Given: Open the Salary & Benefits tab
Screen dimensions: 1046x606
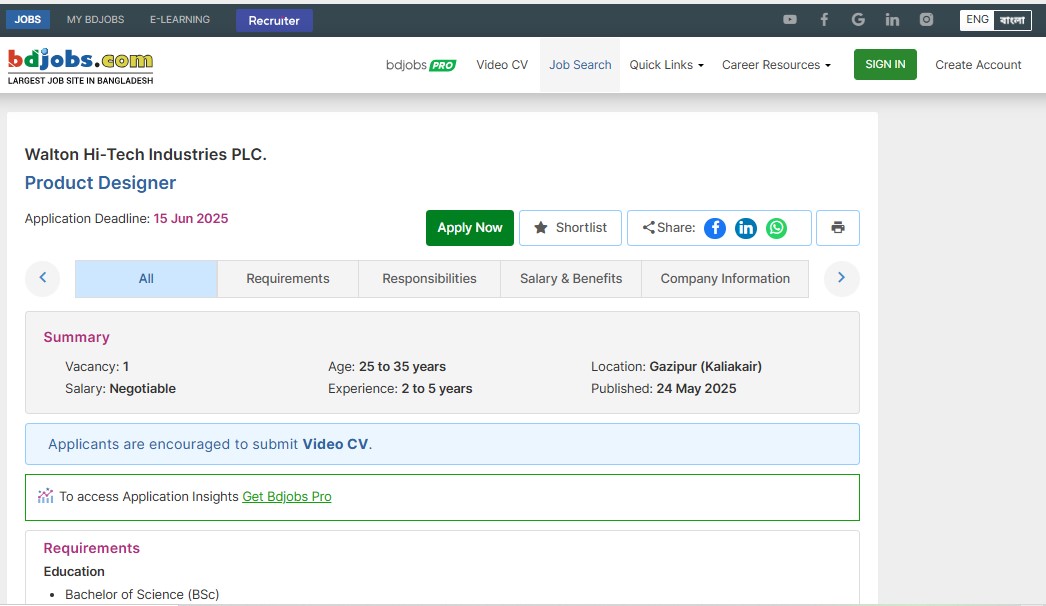Looking at the screenshot, I should 571,279.
